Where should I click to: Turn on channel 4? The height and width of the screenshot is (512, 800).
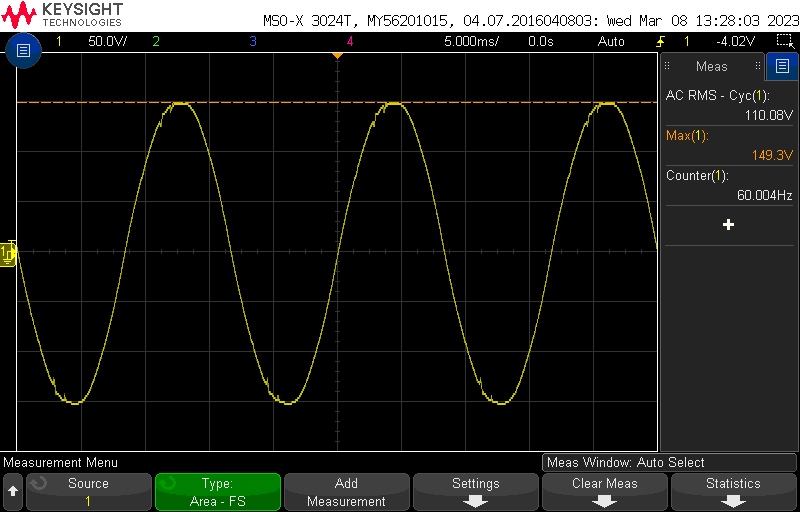349,41
